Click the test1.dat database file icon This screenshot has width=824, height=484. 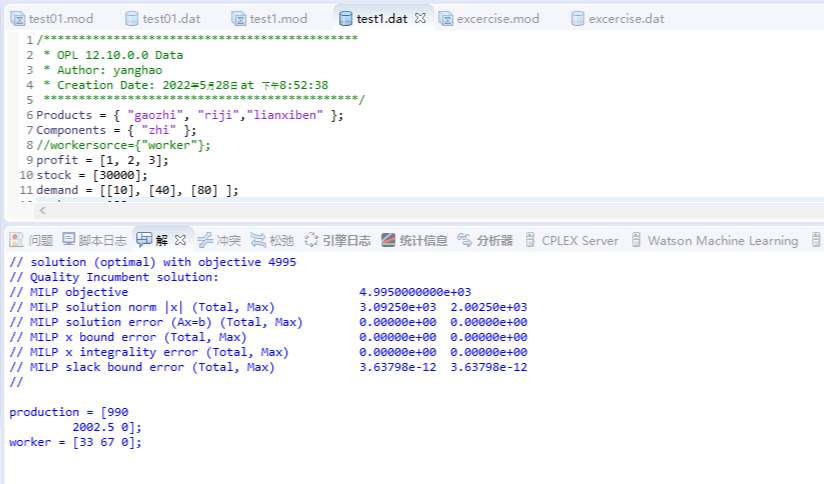345,19
